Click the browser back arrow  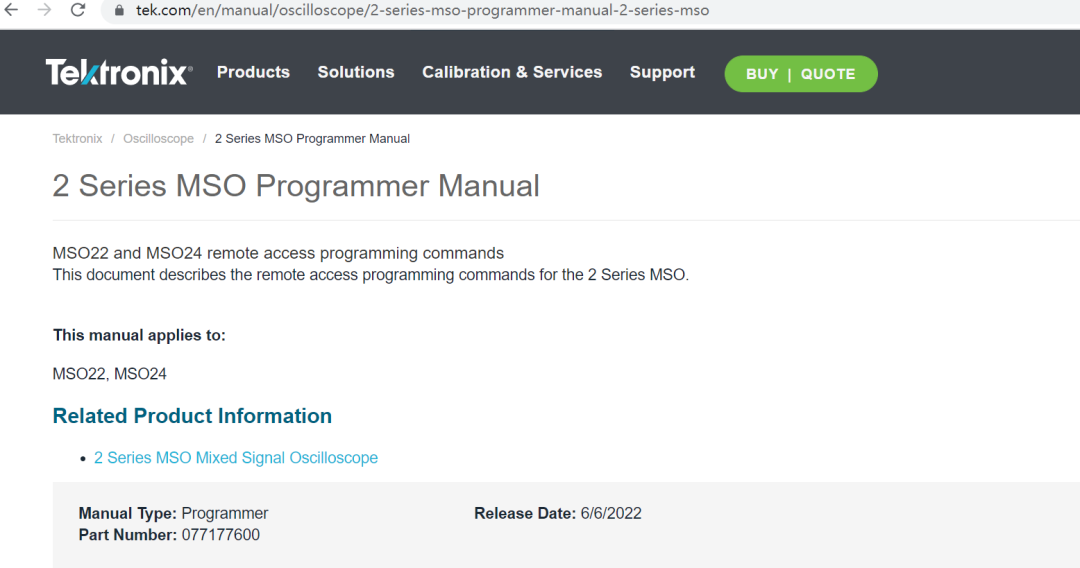point(12,10)
